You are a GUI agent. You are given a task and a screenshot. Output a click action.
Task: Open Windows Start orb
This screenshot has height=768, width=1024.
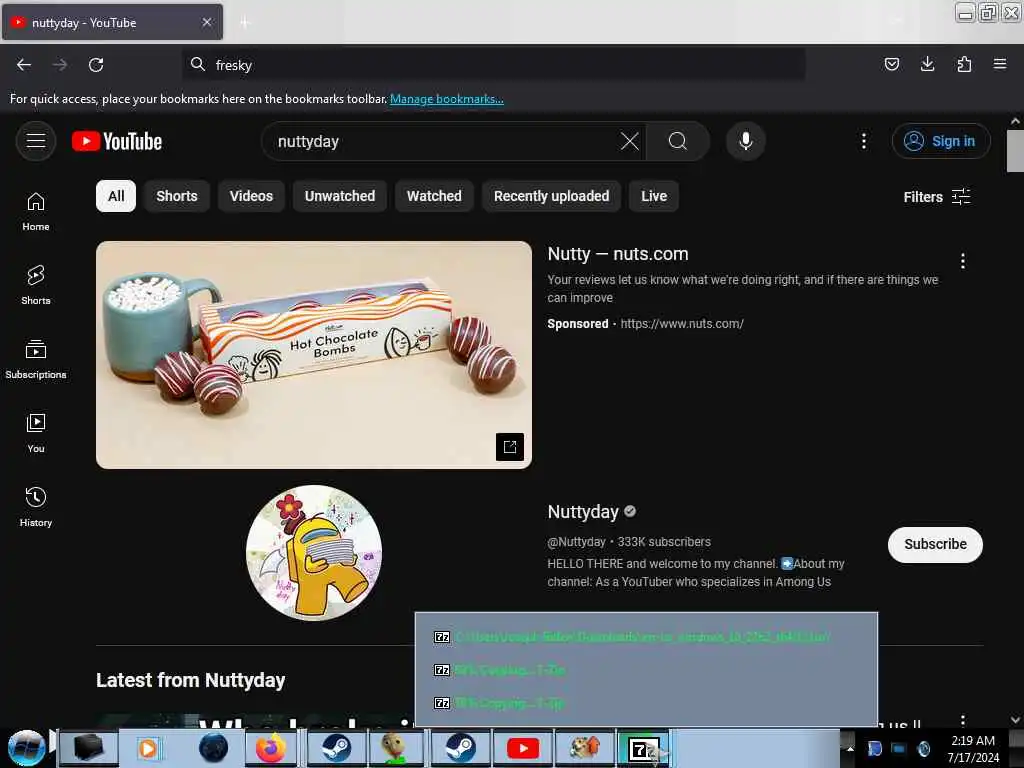click(x=26, y=748)
